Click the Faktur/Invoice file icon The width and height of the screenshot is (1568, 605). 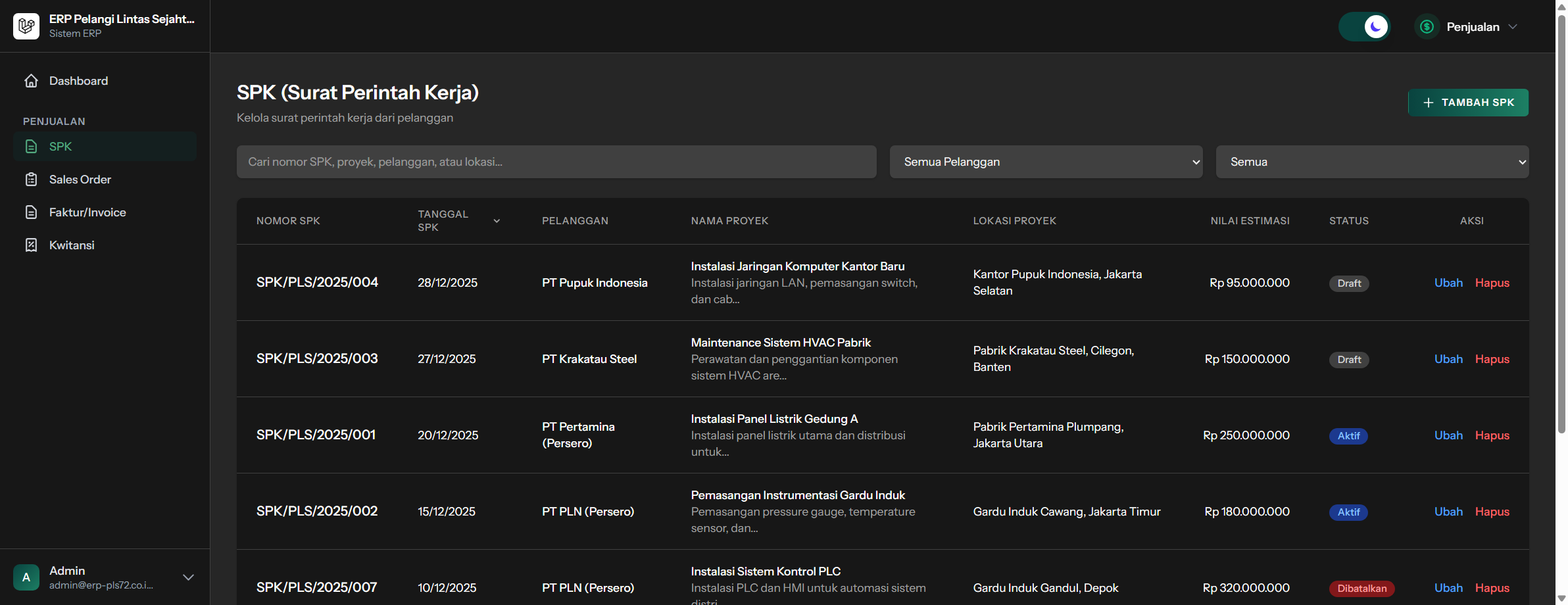[31, 212]
